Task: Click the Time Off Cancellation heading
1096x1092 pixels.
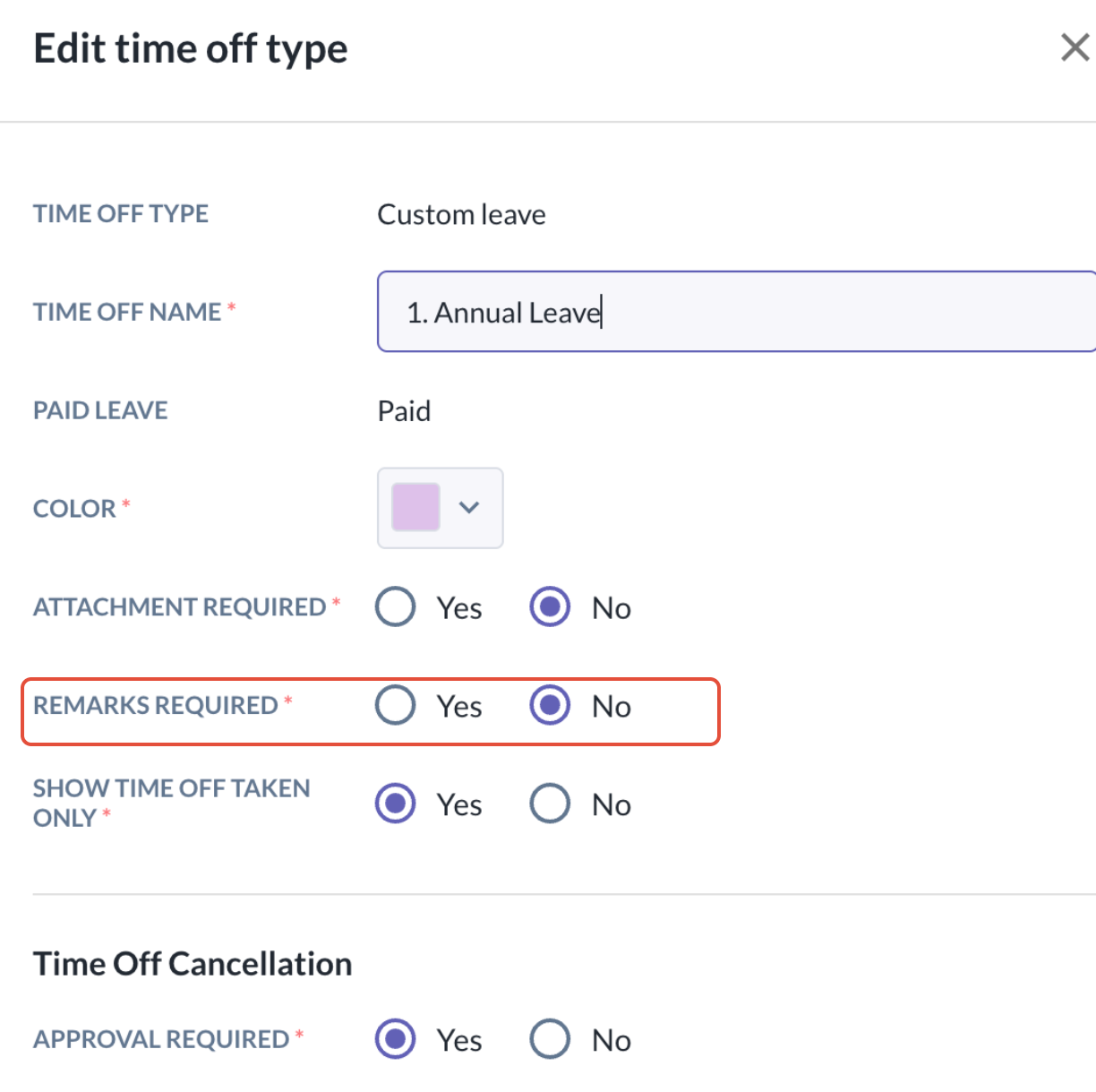Action: (x=193, y=964)
